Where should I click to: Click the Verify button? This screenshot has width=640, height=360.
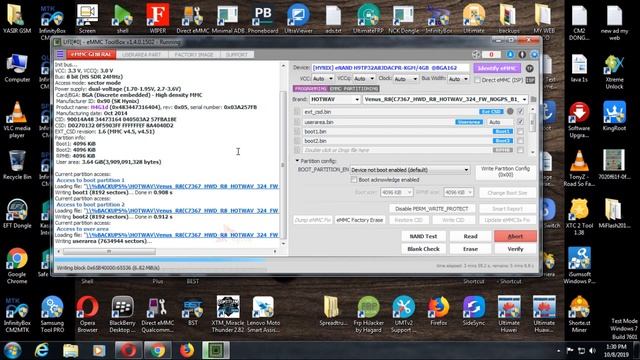pos(515,249)
